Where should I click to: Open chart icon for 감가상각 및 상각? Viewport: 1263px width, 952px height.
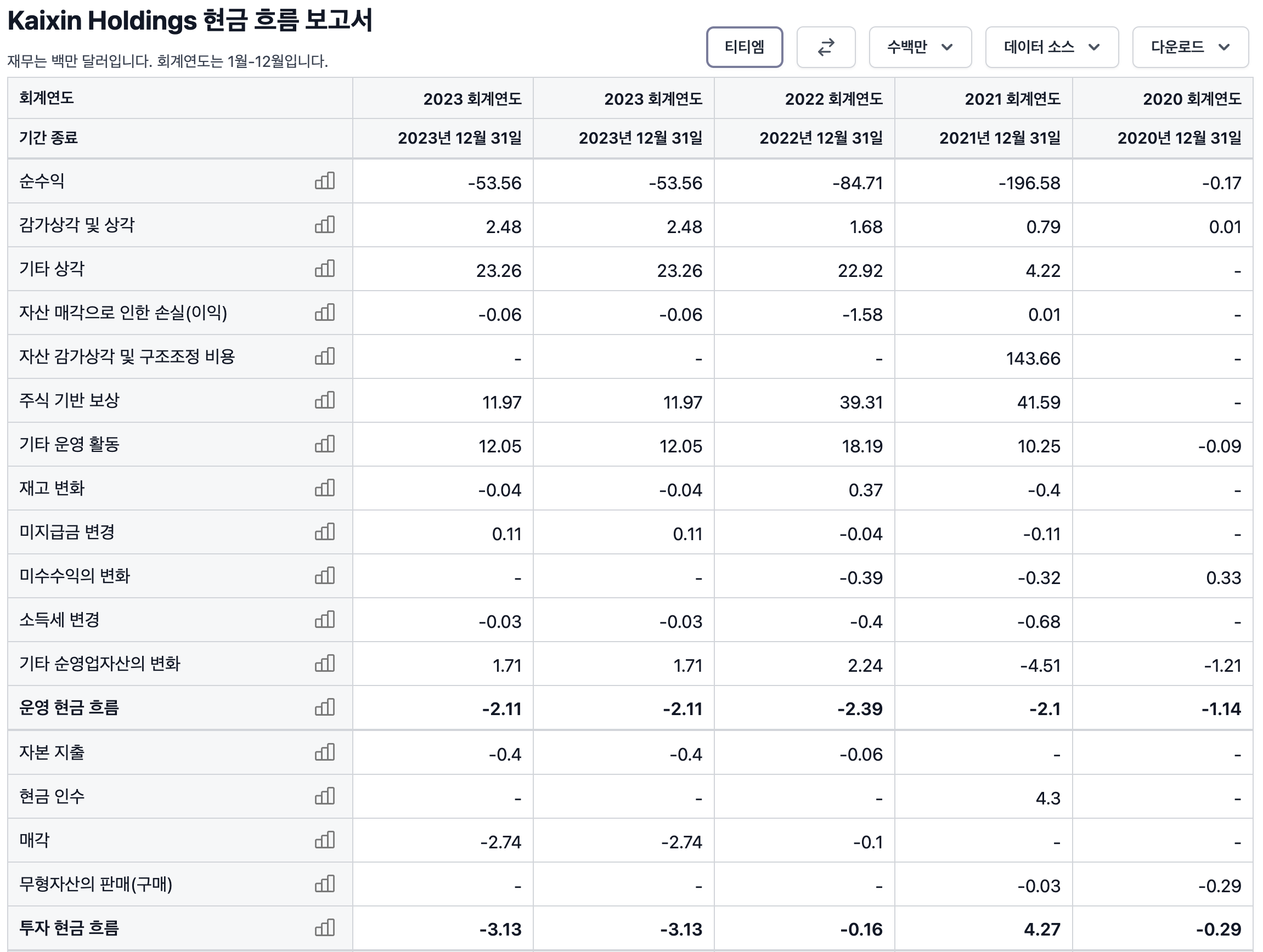pyautogui.click(x=324, y=225)
